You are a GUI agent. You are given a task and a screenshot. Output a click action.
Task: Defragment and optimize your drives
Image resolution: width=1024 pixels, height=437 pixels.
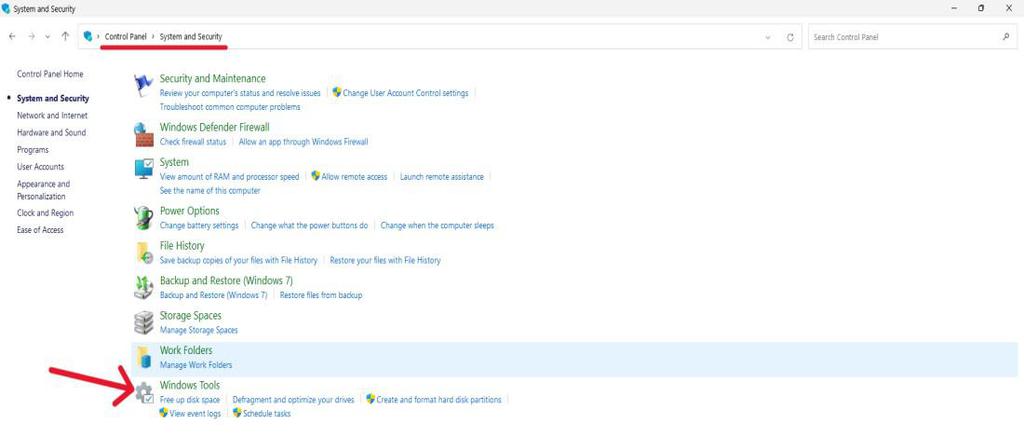tap(293, 400)
